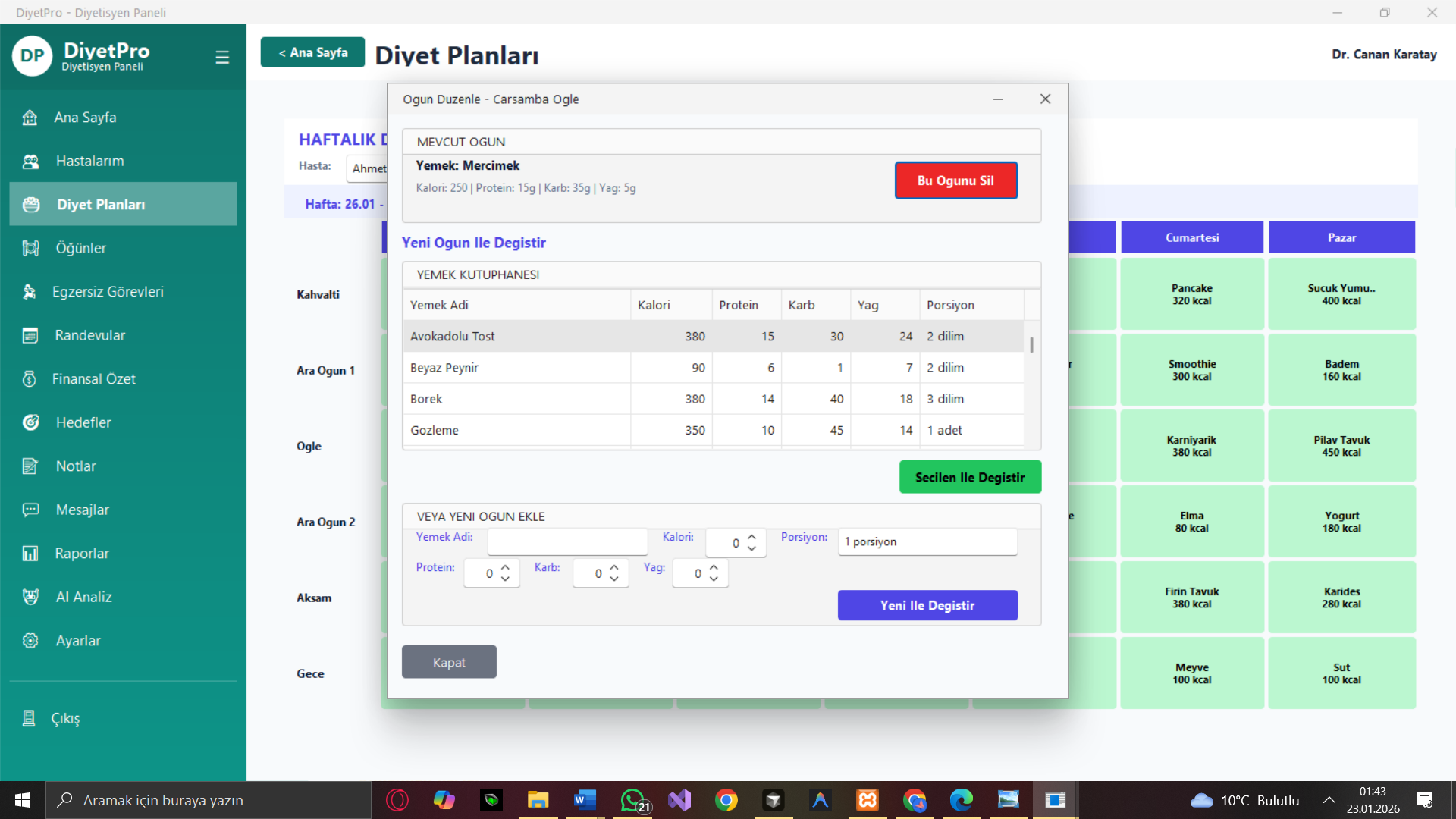
Task: Open the Finansal Özet icon
Action: (30, 379)
